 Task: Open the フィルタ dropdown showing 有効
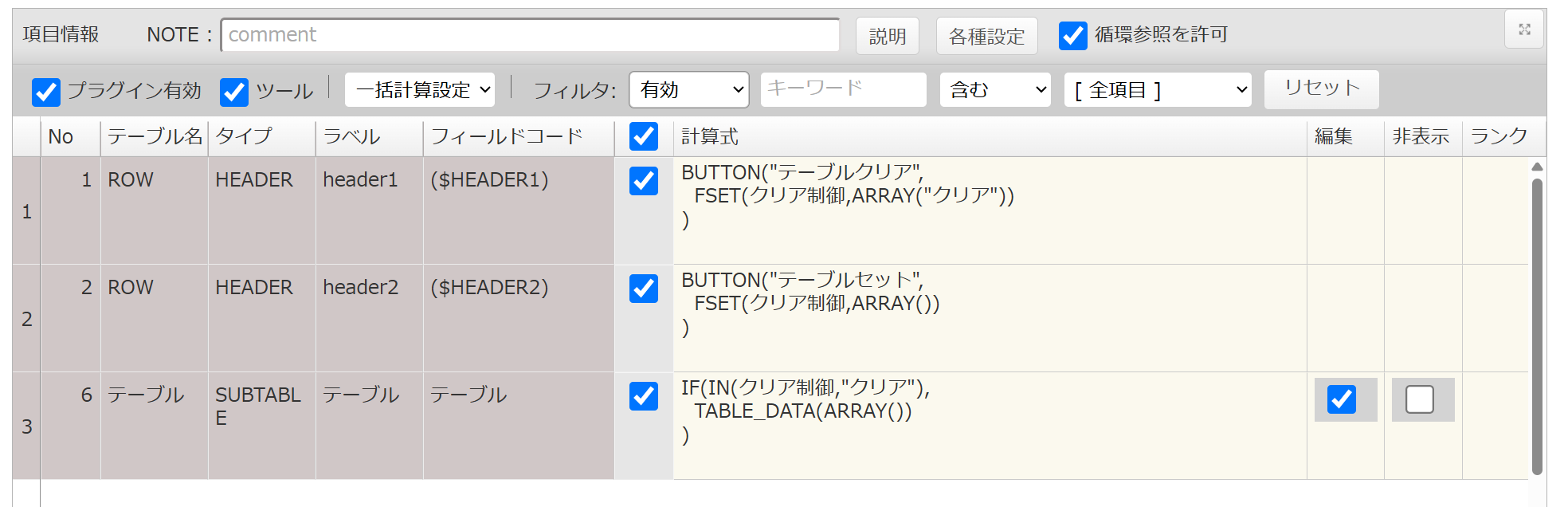click(688, 90)
